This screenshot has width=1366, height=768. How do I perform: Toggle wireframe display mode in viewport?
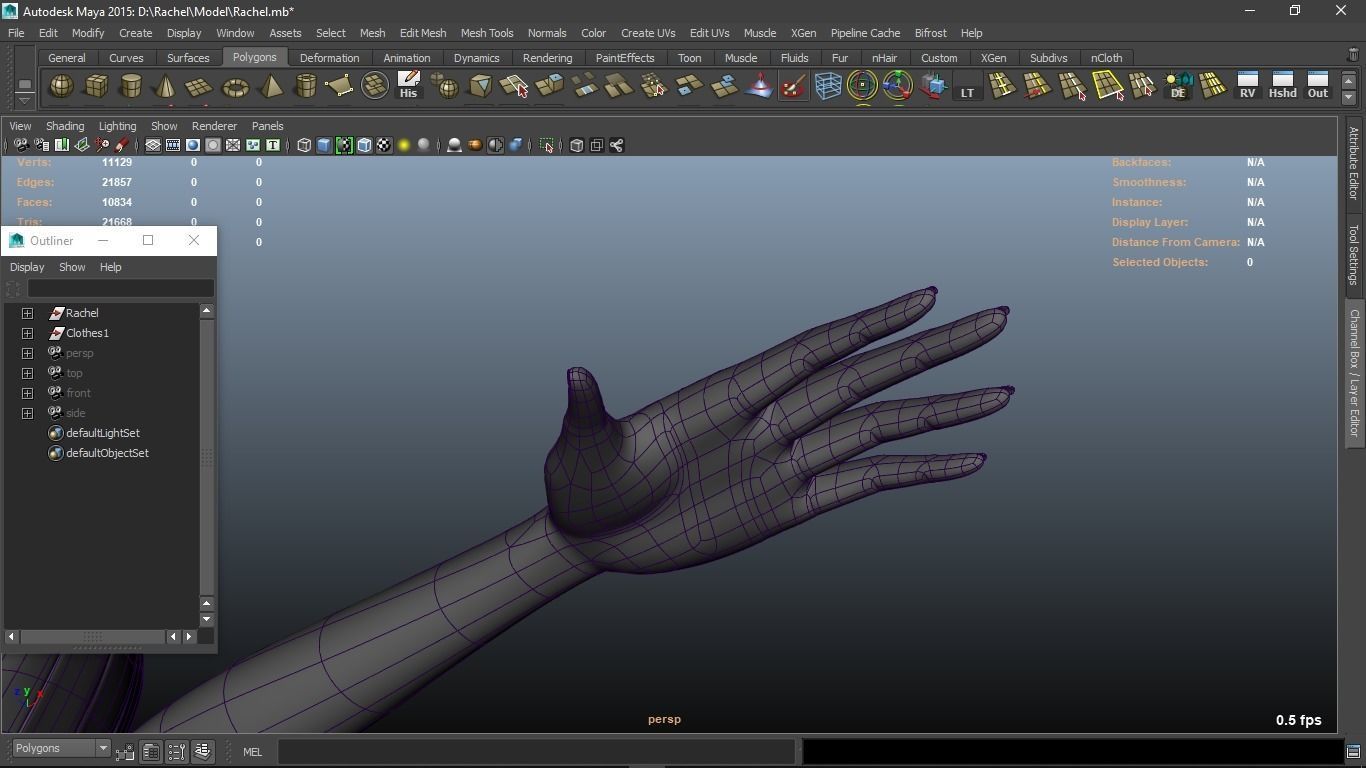pos(304,145)
